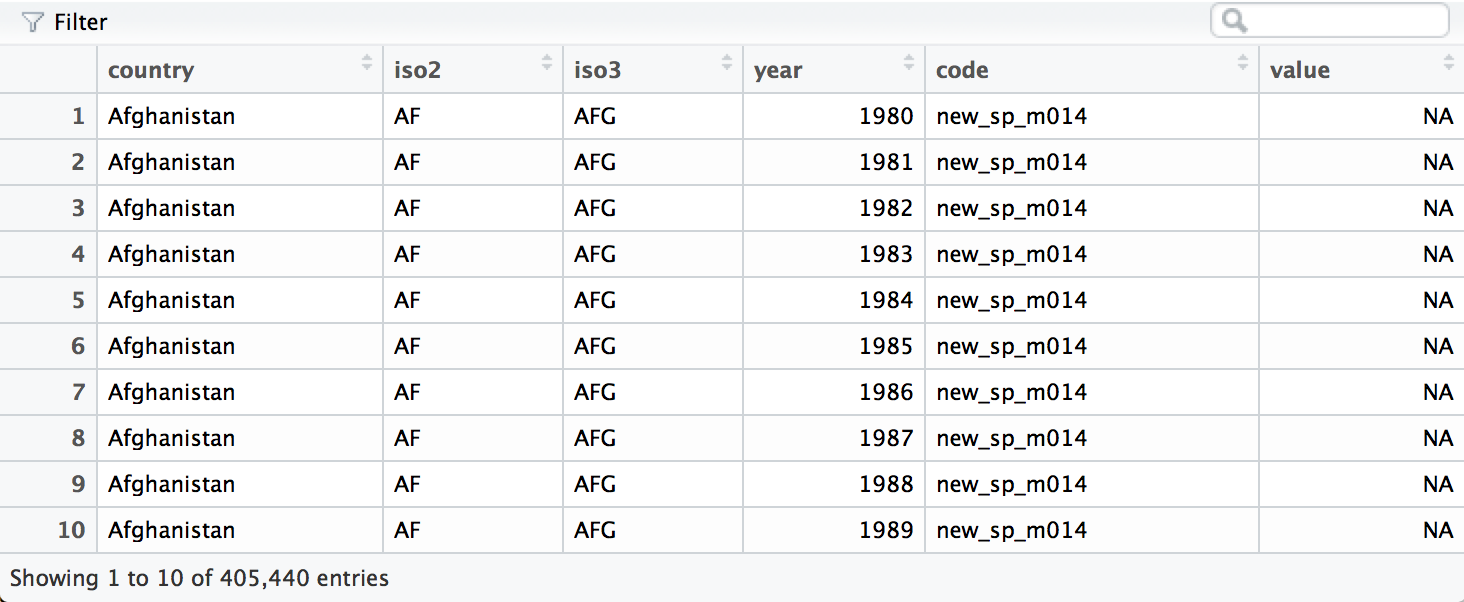Sort by country column arrows
This screenshot has height=602, width=1464.
tap(367, 63)
